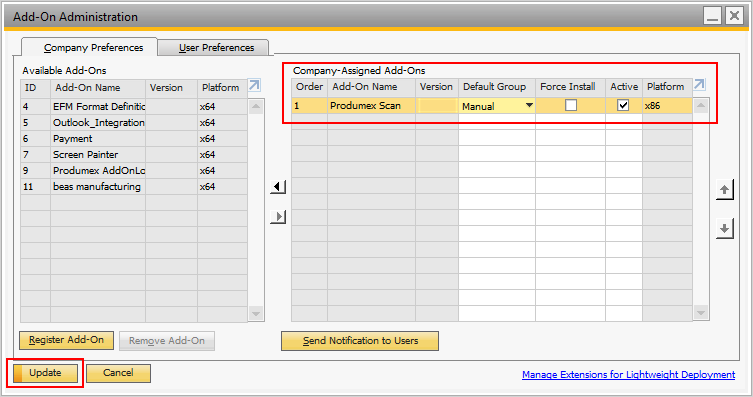Click the Version cell of Produmex Scan

coord(437,106)
